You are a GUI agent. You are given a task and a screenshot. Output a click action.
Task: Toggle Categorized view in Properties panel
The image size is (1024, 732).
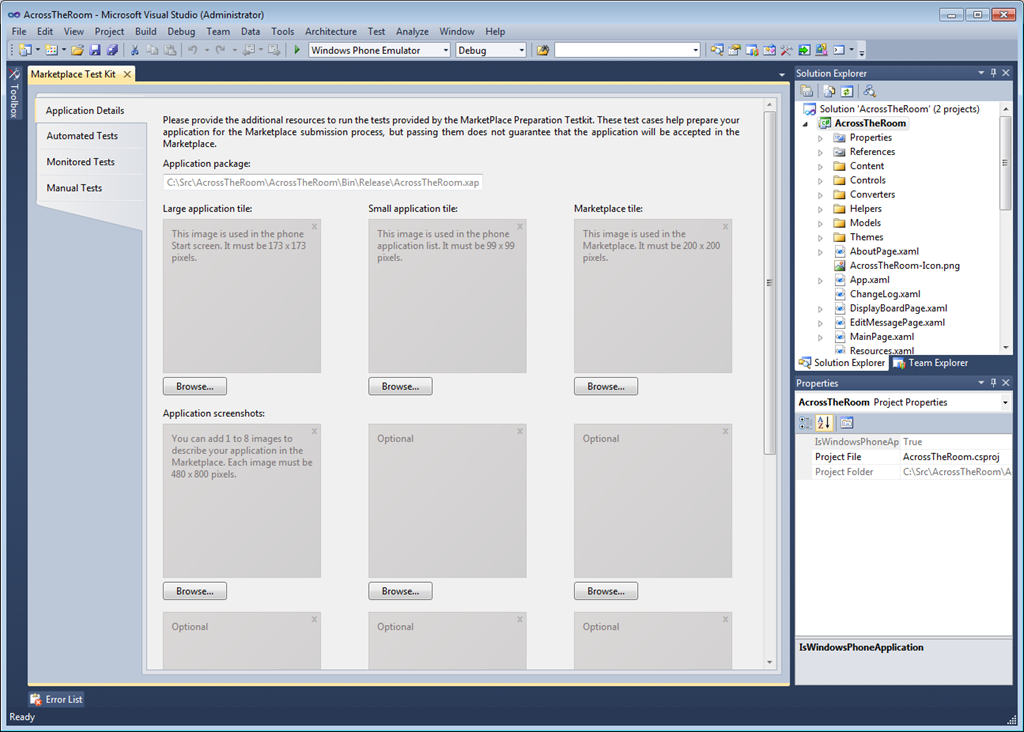coord(806,423)
